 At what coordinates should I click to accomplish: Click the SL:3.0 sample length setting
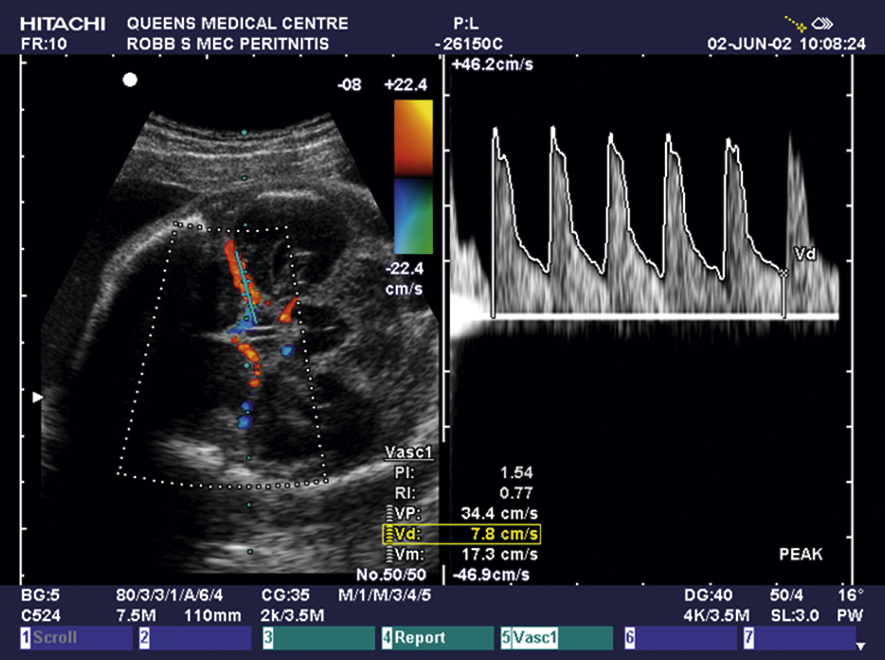pyautogui.click(x=795, y=615)
